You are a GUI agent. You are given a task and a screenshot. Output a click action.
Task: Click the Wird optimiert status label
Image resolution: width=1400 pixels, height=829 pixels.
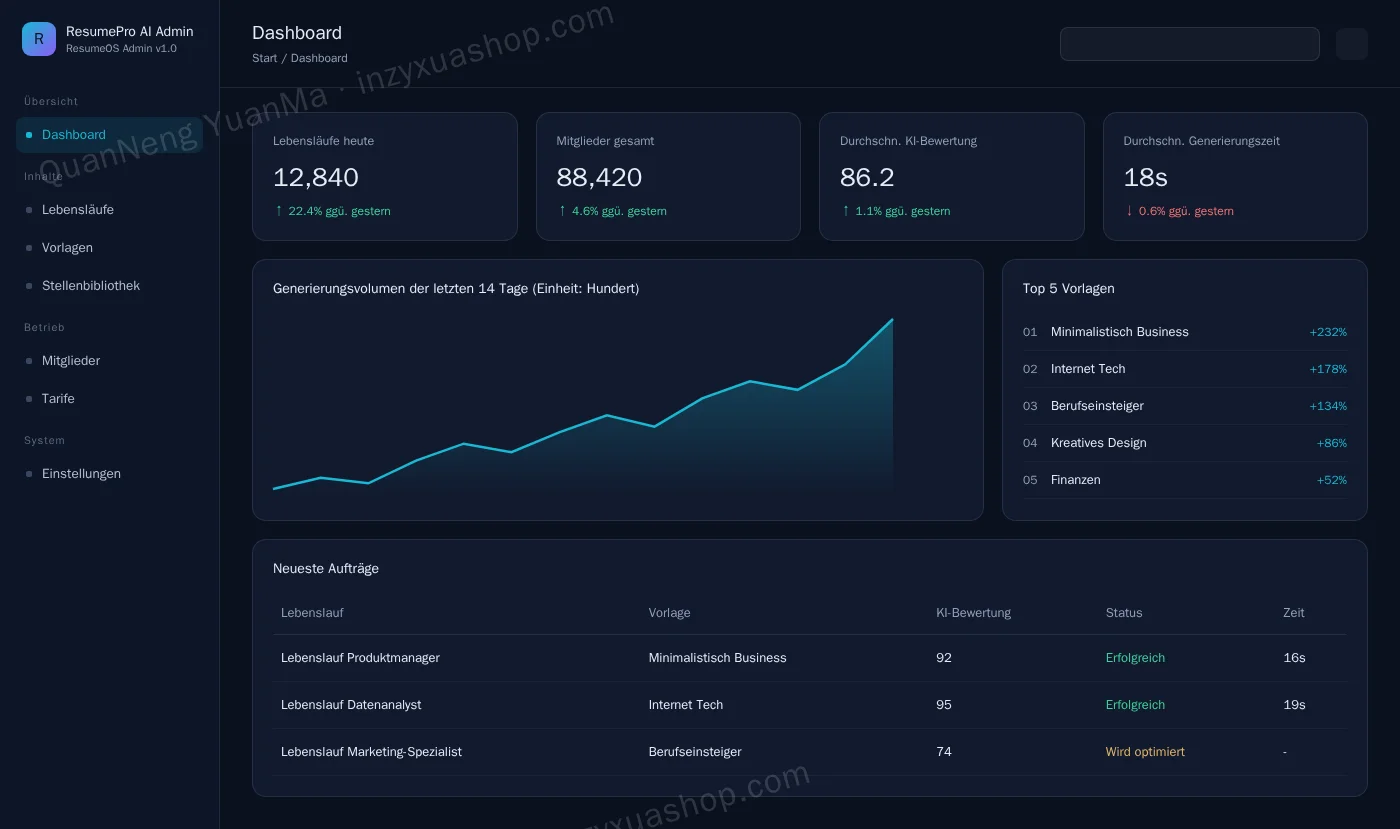(1145, 752)
